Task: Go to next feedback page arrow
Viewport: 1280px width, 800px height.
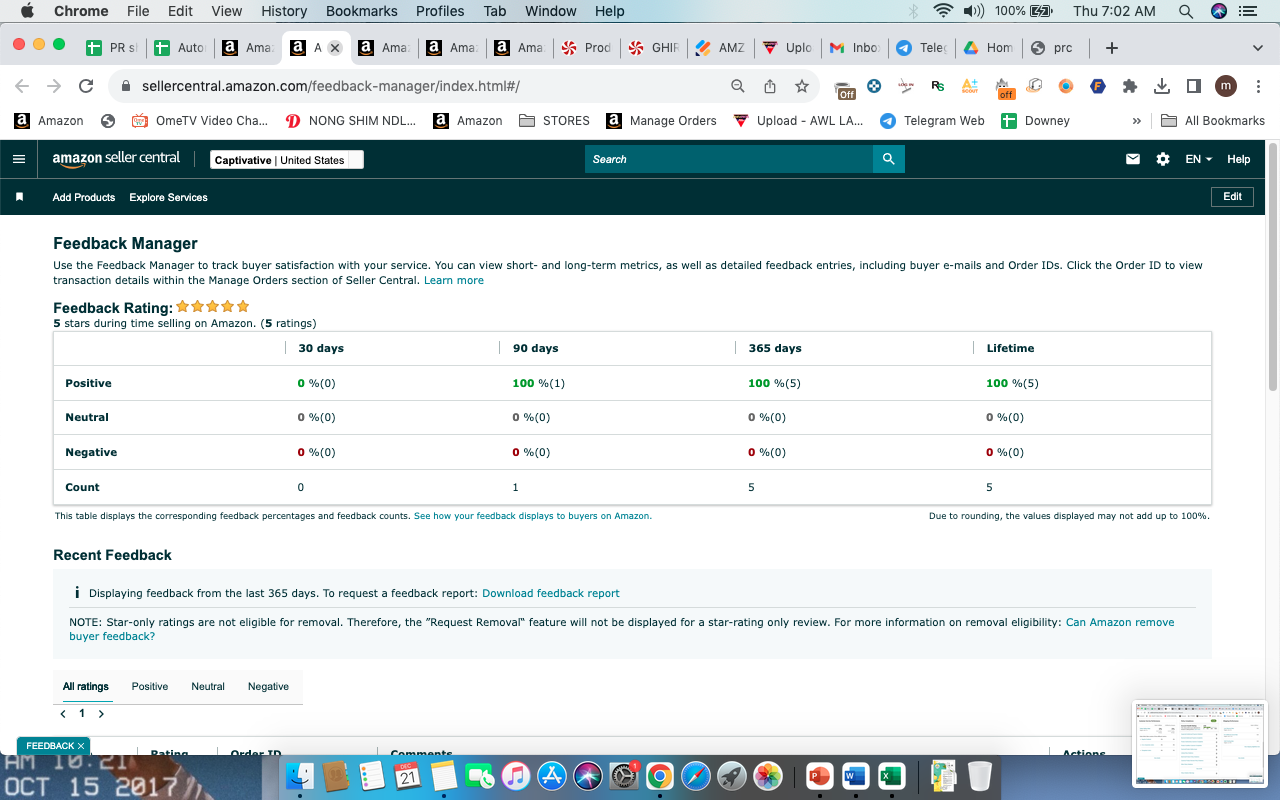Action: pos(101,714)
